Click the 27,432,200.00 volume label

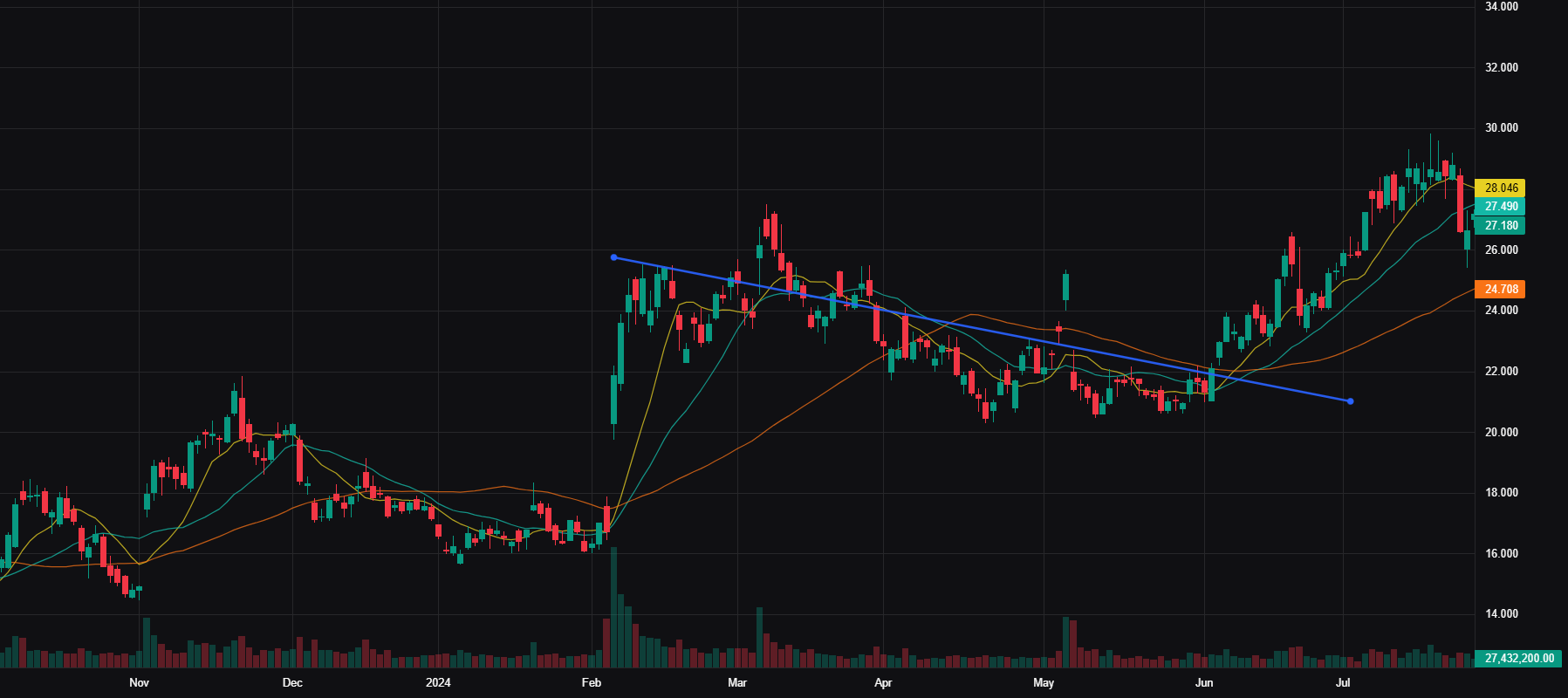click(1518, 658)
